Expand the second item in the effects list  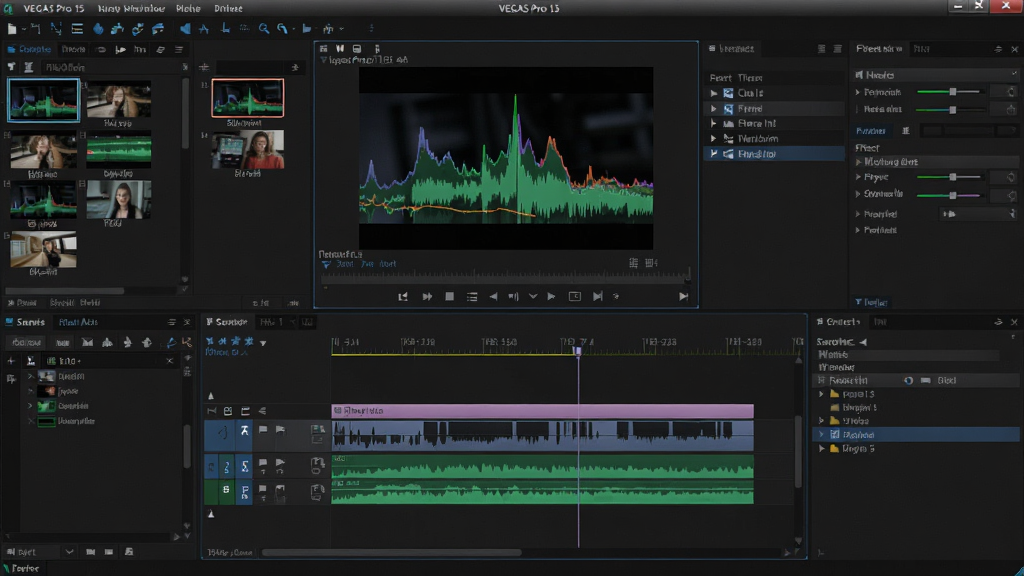coord(714,108)
